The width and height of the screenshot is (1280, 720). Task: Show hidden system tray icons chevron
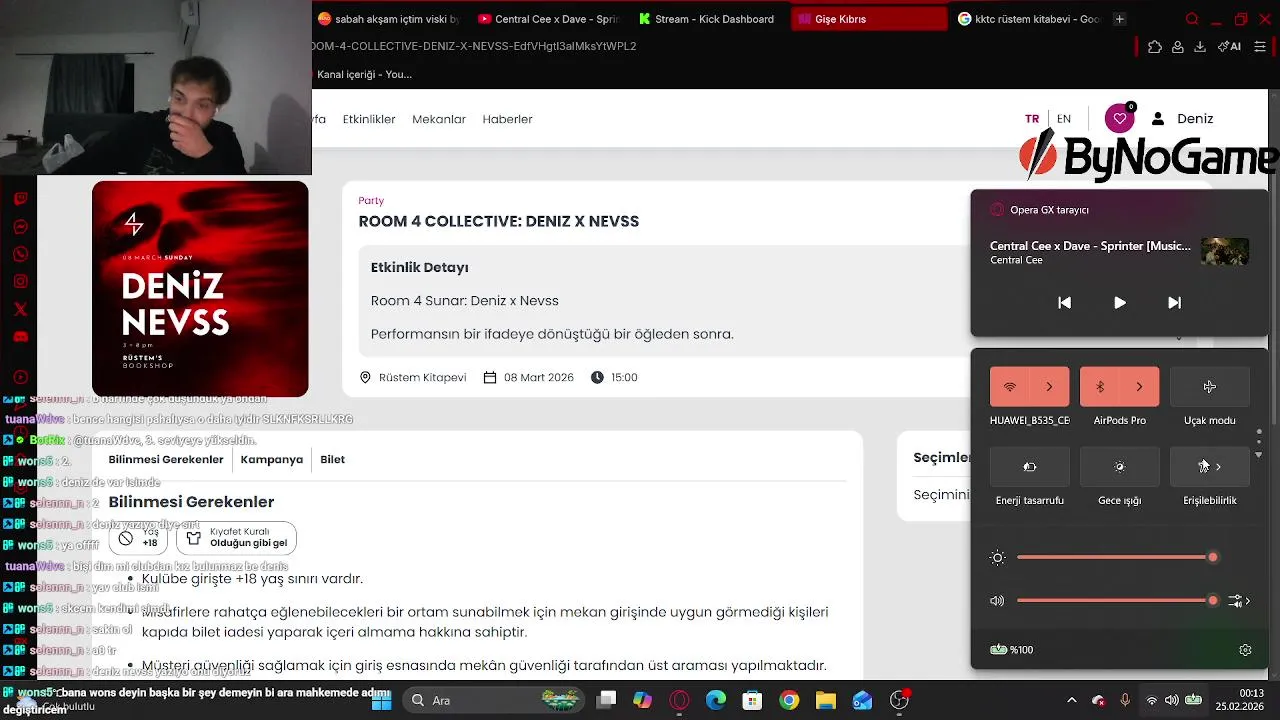[1072, 700]
